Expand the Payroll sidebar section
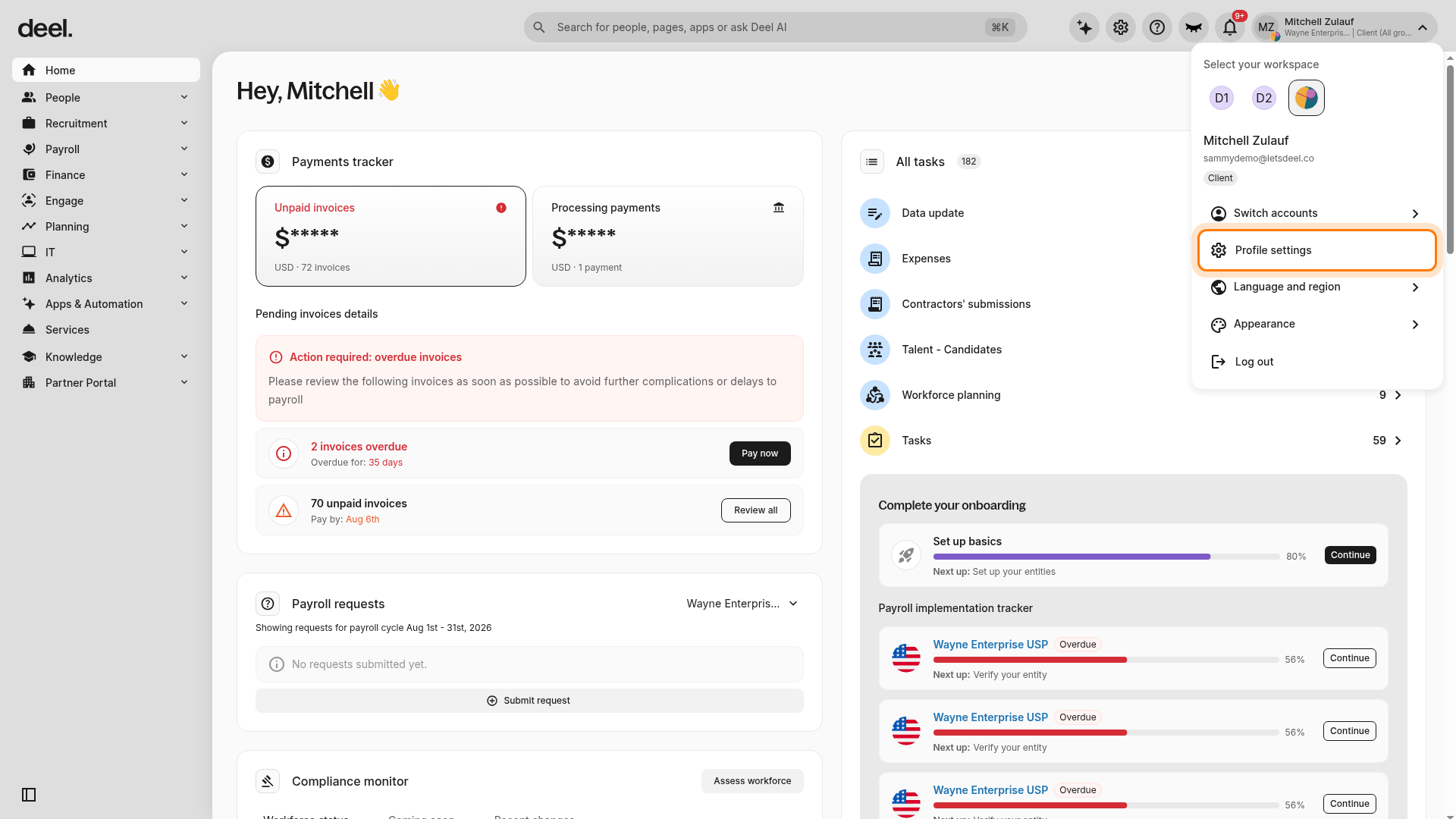 coord(106,149)
